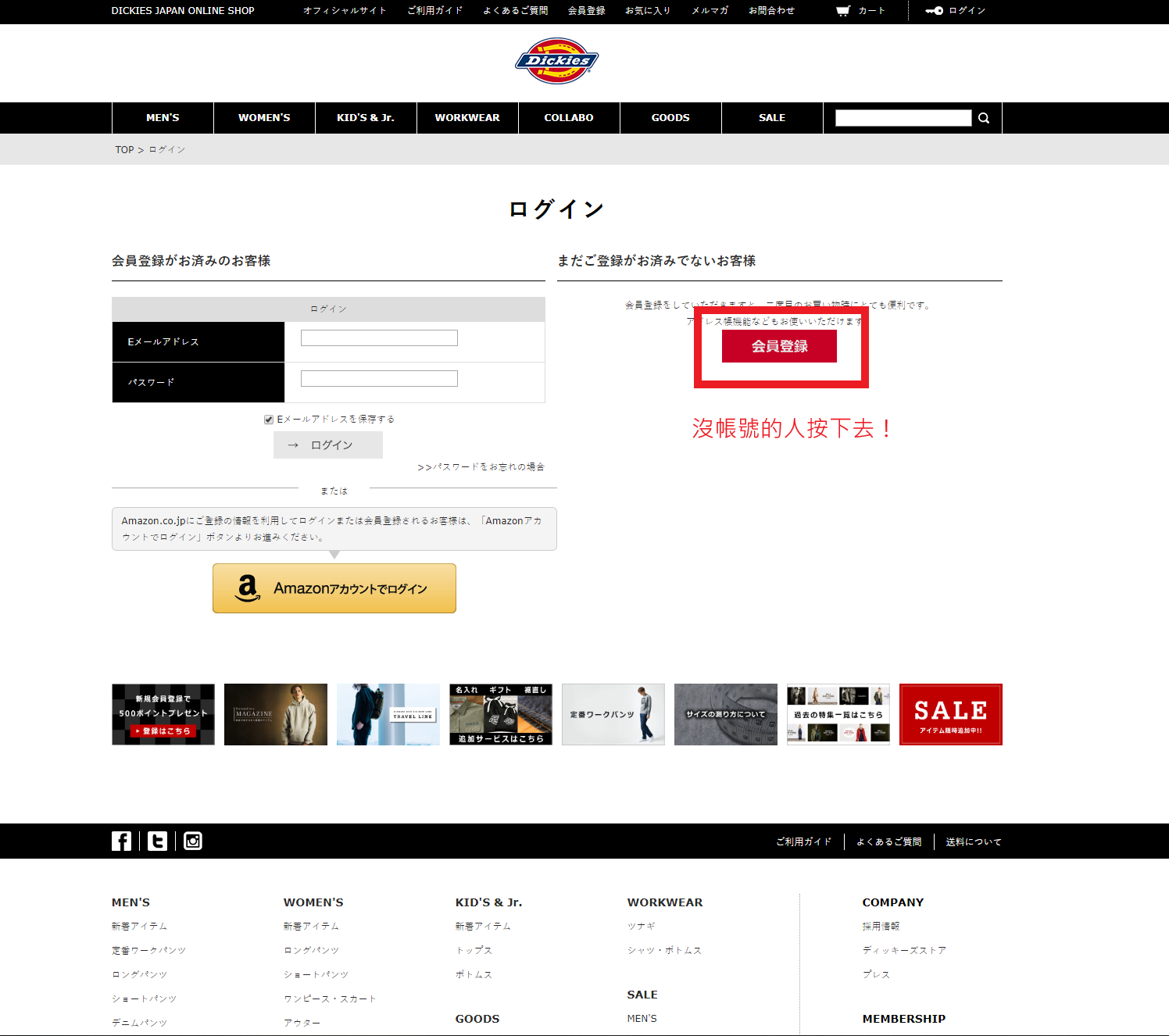Open MEN'S navigation menu

point(163,118)
